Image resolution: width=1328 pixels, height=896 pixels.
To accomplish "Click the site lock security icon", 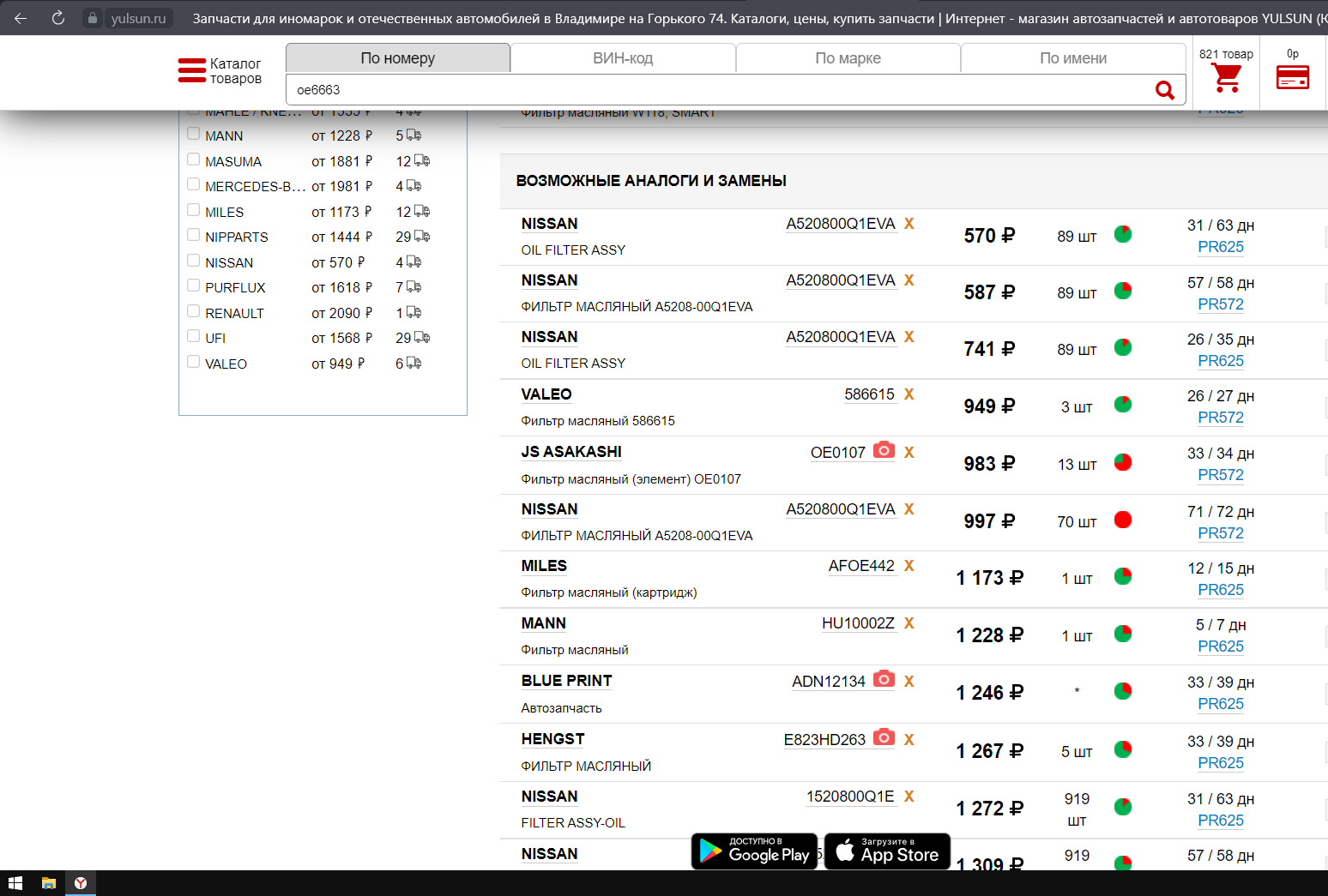I will coord(93,18).
